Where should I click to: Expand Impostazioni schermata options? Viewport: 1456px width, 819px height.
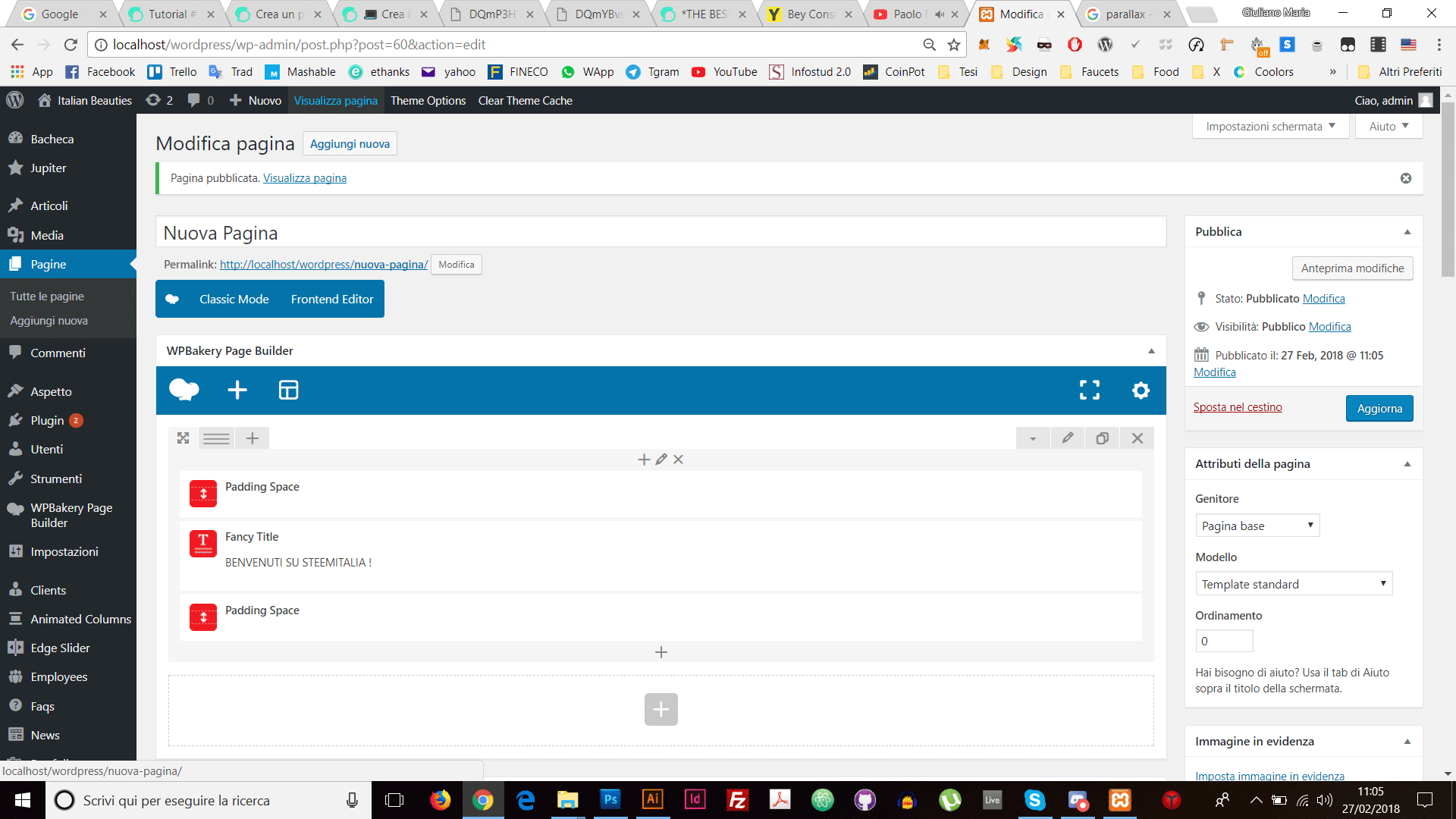point(1269,127)
